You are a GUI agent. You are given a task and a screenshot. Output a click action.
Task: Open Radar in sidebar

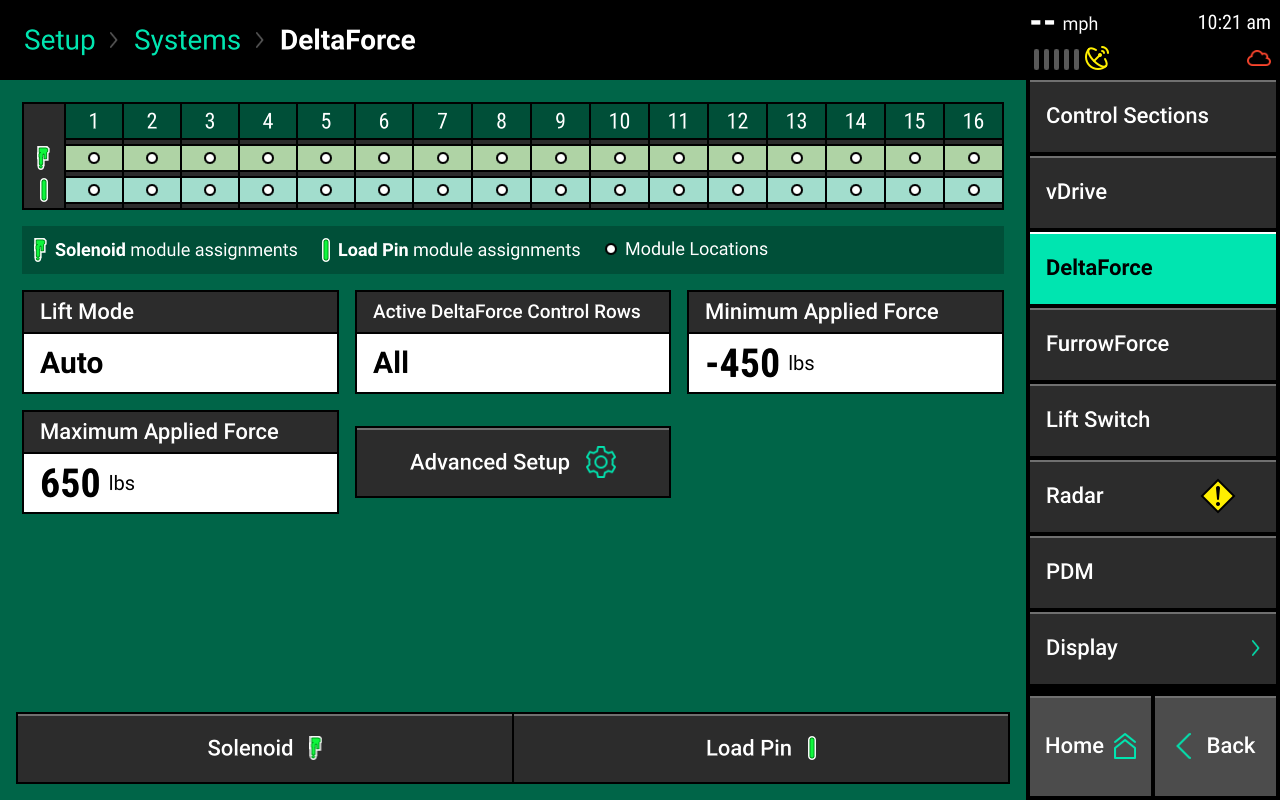[x=1152, y=496]
